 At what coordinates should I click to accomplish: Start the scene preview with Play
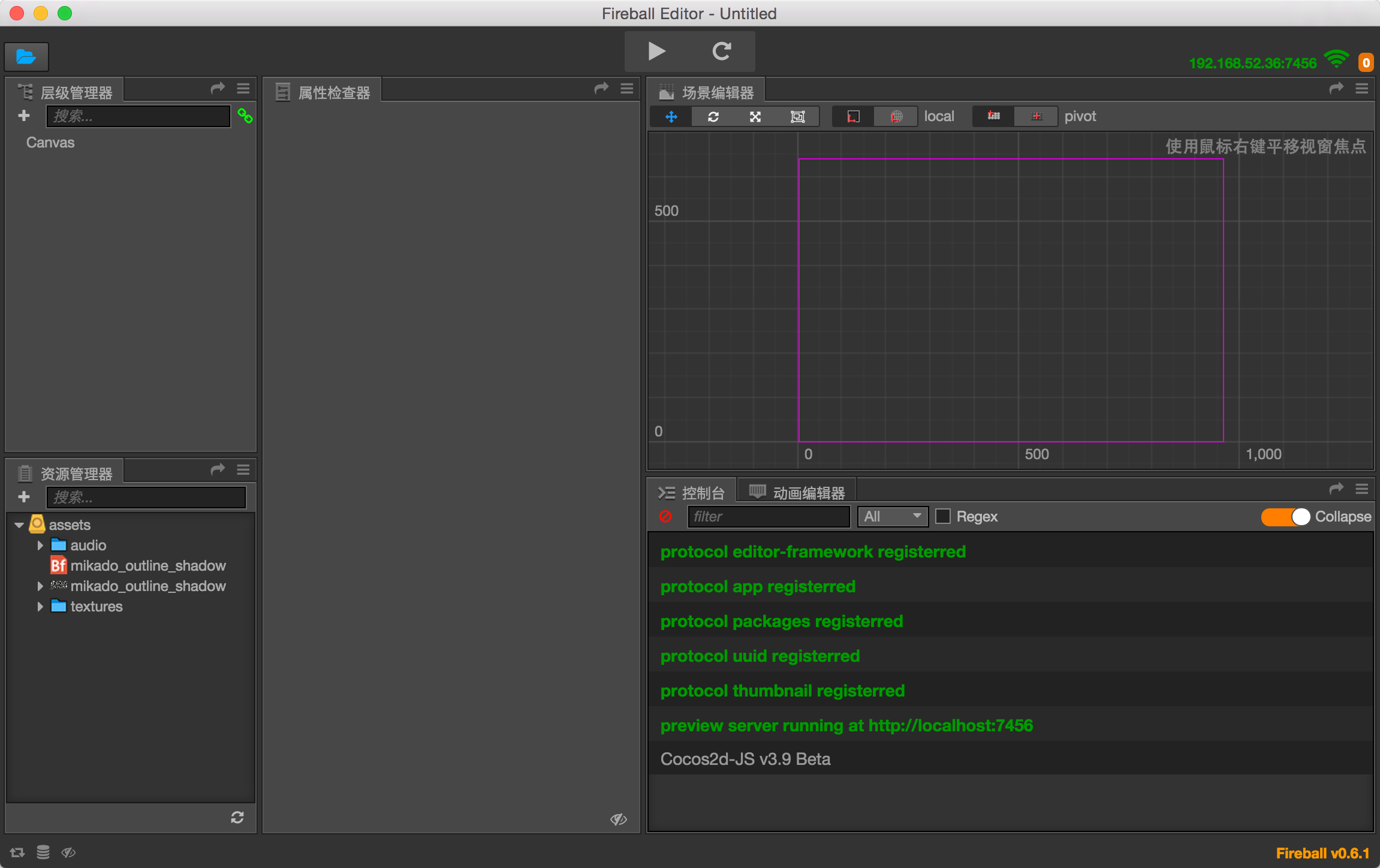pos(657,52)
